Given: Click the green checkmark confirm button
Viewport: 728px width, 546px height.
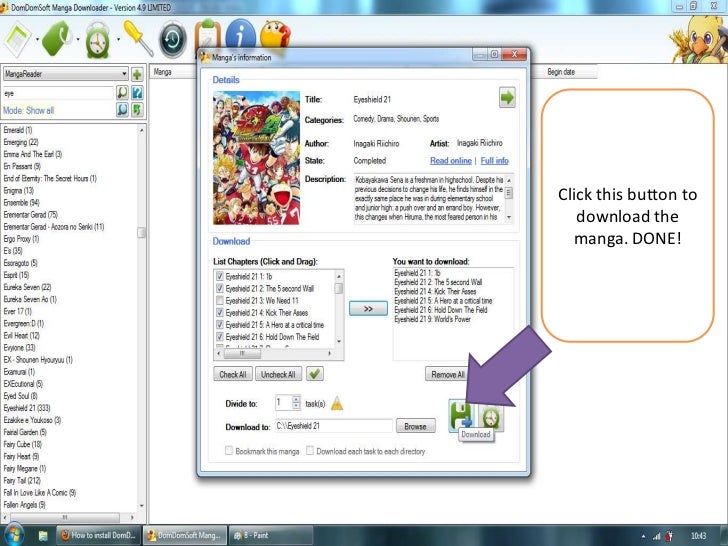Looking at the screenshot, I should (x=315, y=374).
